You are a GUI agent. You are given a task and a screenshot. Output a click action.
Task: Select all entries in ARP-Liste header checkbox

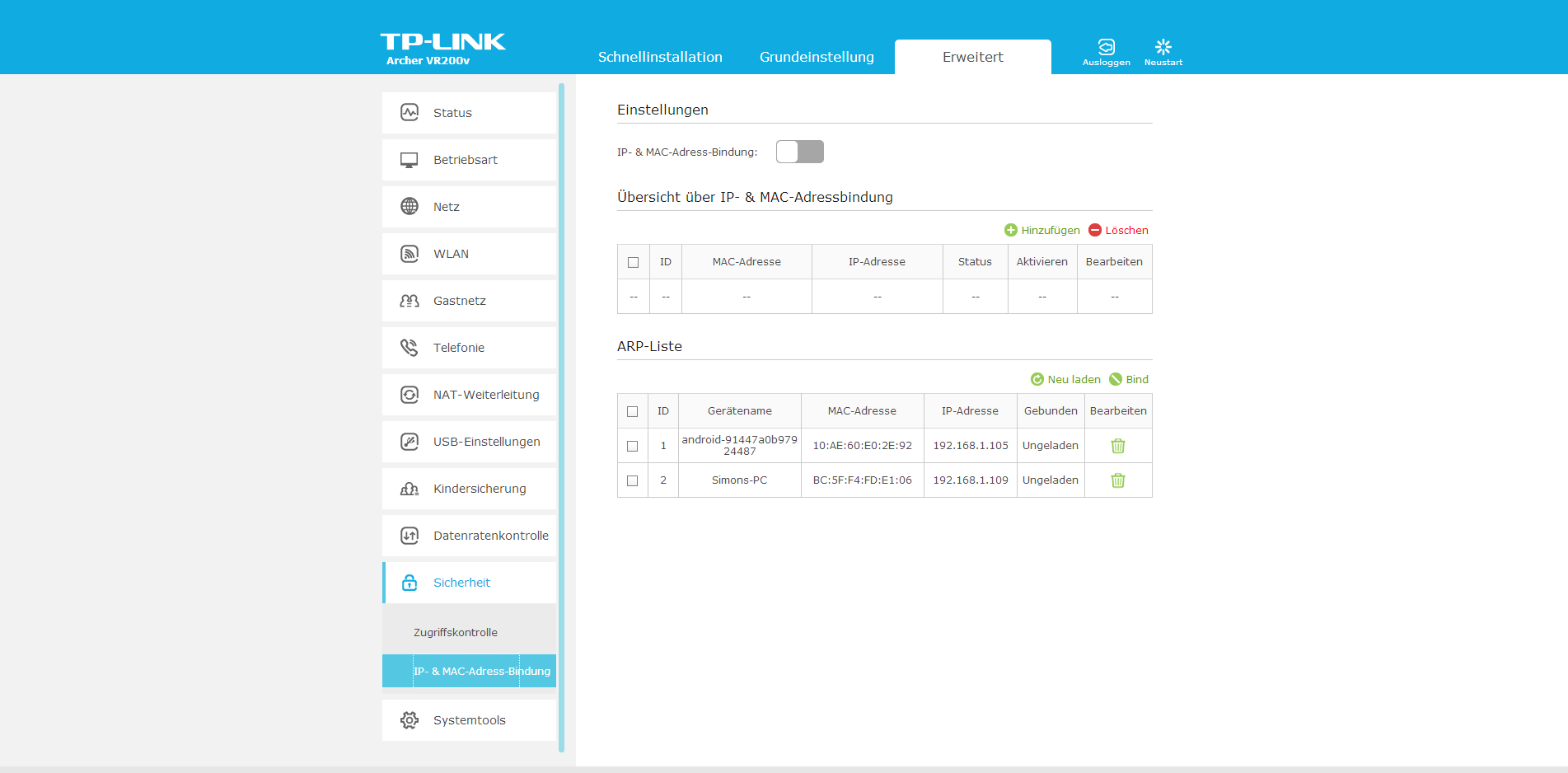point(632,411)
